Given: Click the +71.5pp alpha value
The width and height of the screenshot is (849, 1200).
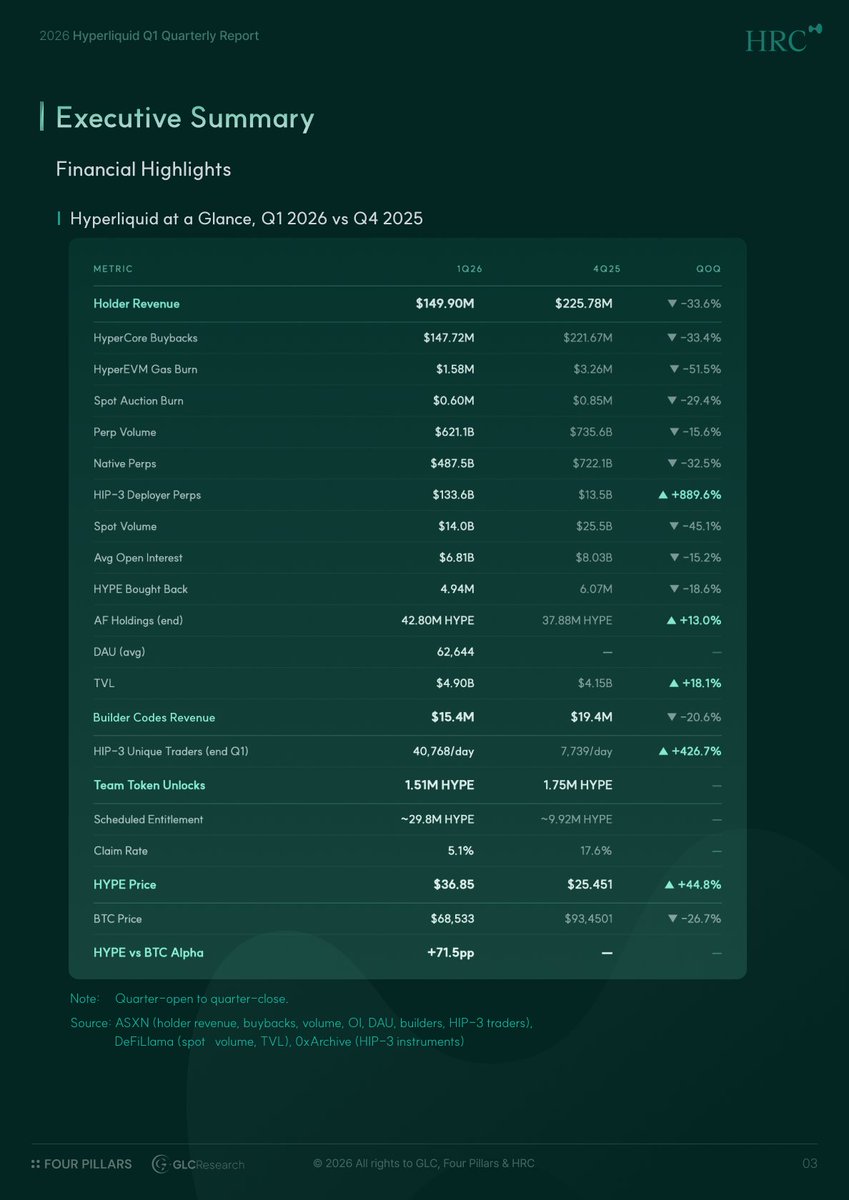Looking at the screenshot, I should [450, 953].
